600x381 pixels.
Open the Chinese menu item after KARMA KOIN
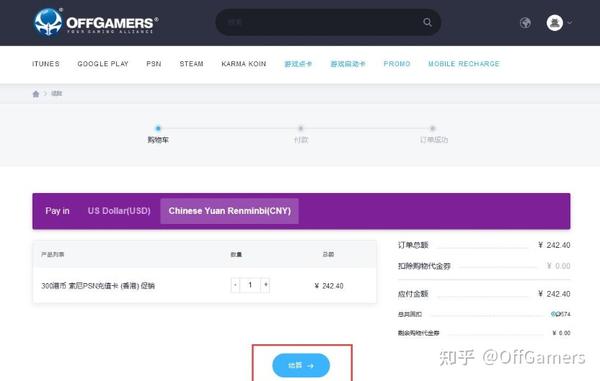[x=298, y=64]
